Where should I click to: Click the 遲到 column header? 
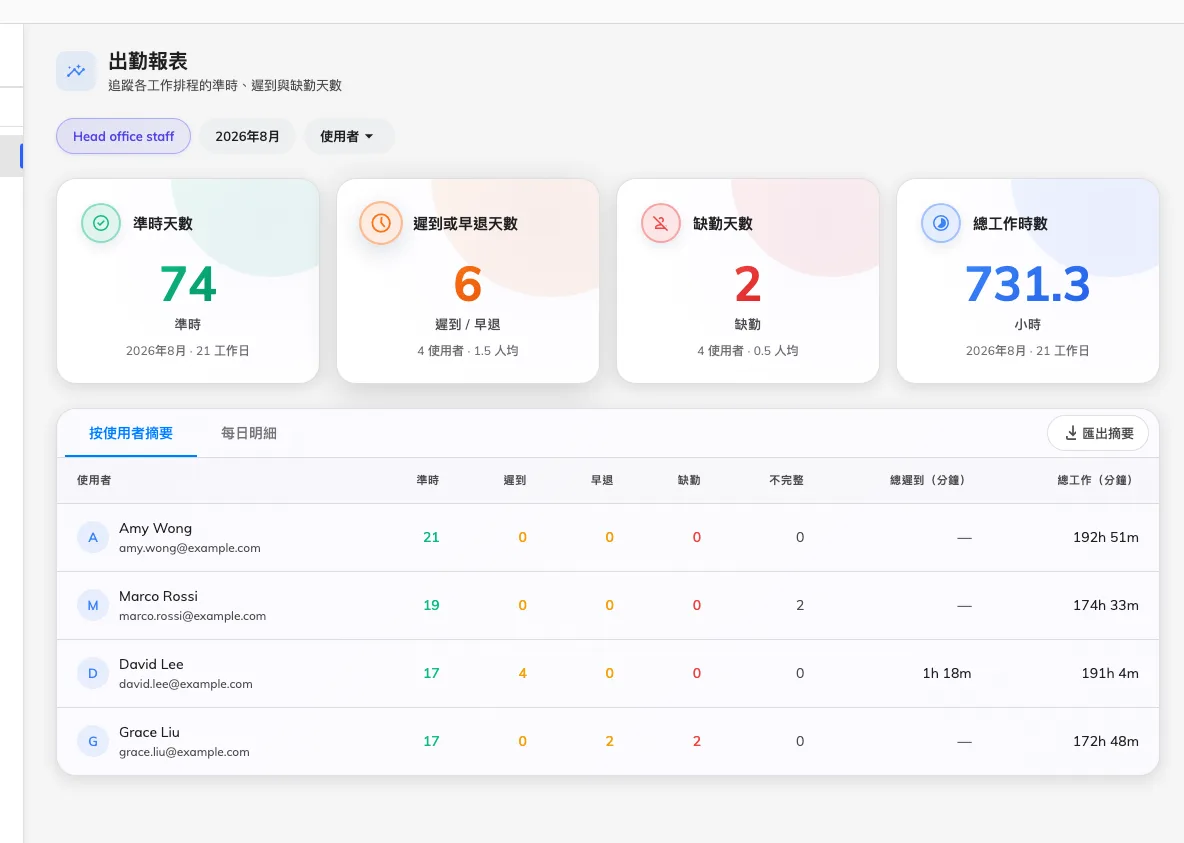pyautogui.click(x=515, y=480)
